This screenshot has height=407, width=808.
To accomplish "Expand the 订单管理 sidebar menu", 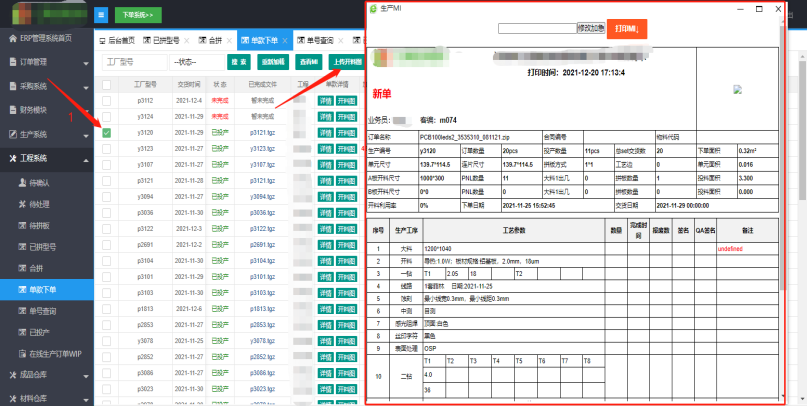I will (40, 63).
